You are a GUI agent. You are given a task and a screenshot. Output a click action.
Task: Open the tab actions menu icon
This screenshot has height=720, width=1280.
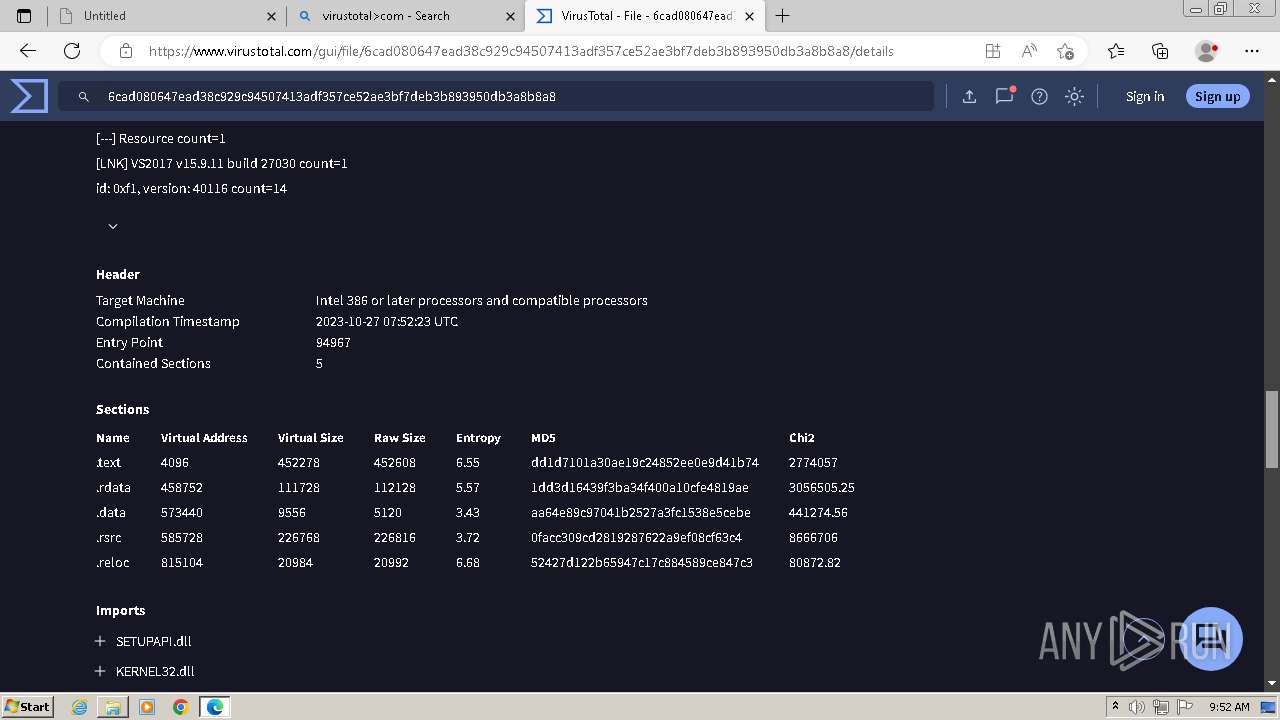point(24,16)
